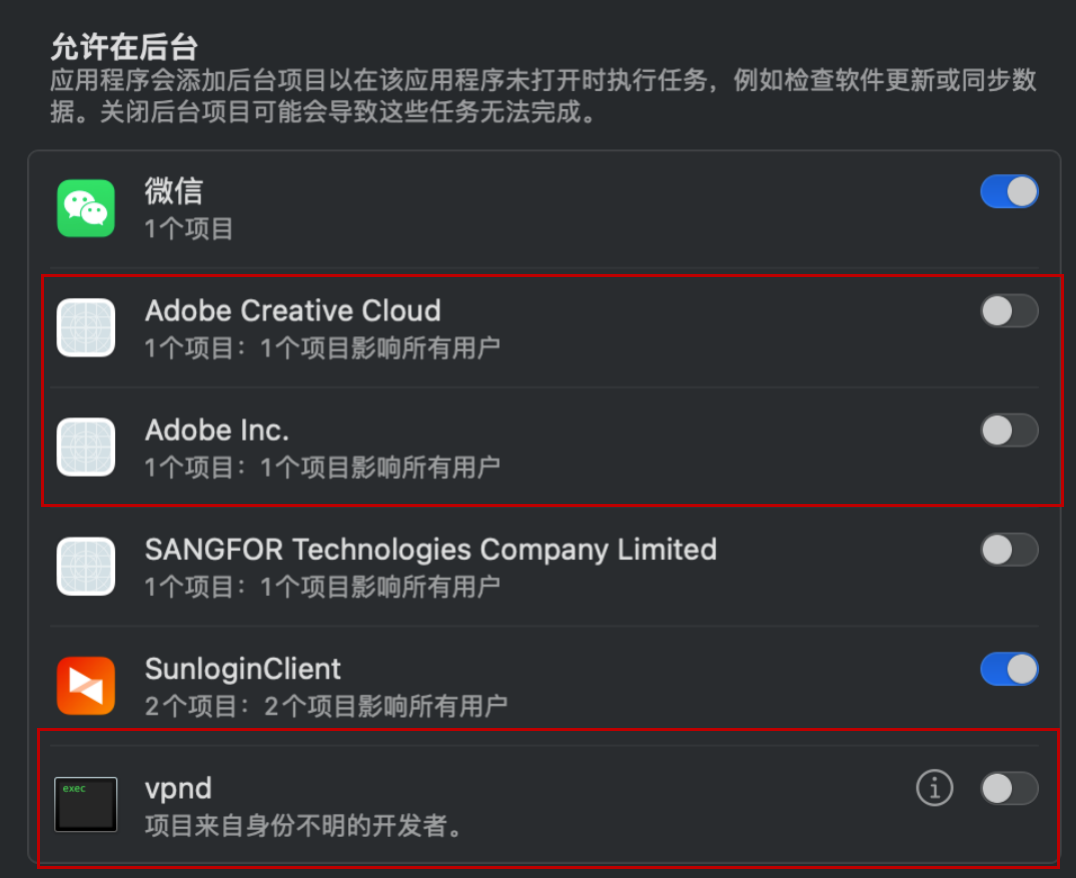Enable the Adobe Creative Cloud toggle
1076x878 pixels.
click(1009, 311)
